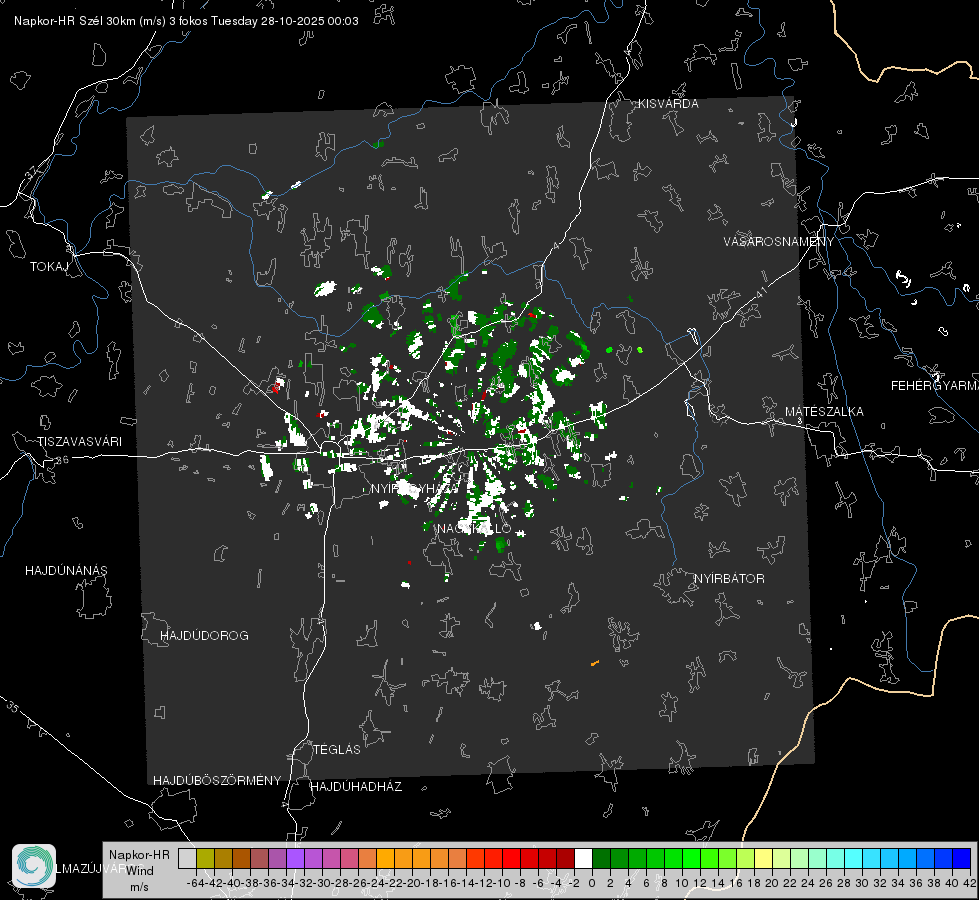Click the HAJDÚHADHÁZ city label

click(x=356, y=787)
